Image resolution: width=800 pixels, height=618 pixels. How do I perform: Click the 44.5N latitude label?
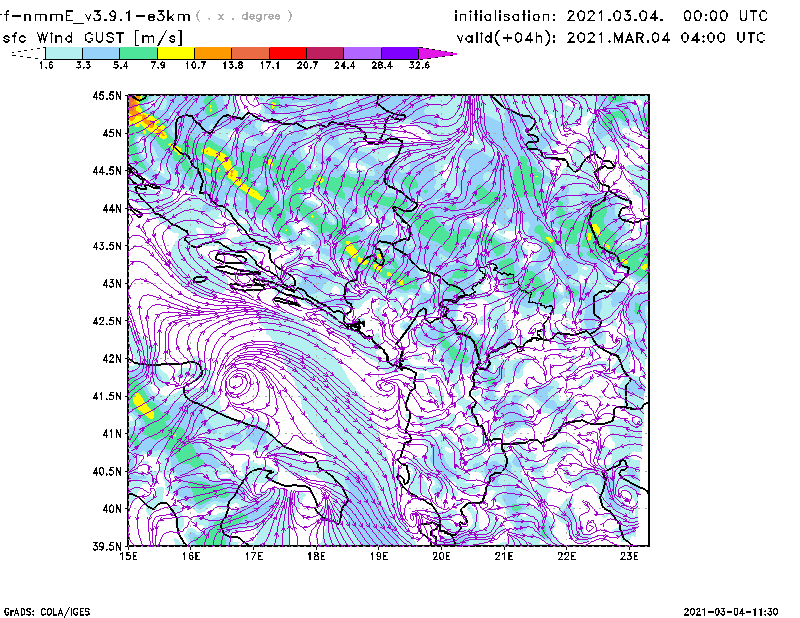coord(107,170)
